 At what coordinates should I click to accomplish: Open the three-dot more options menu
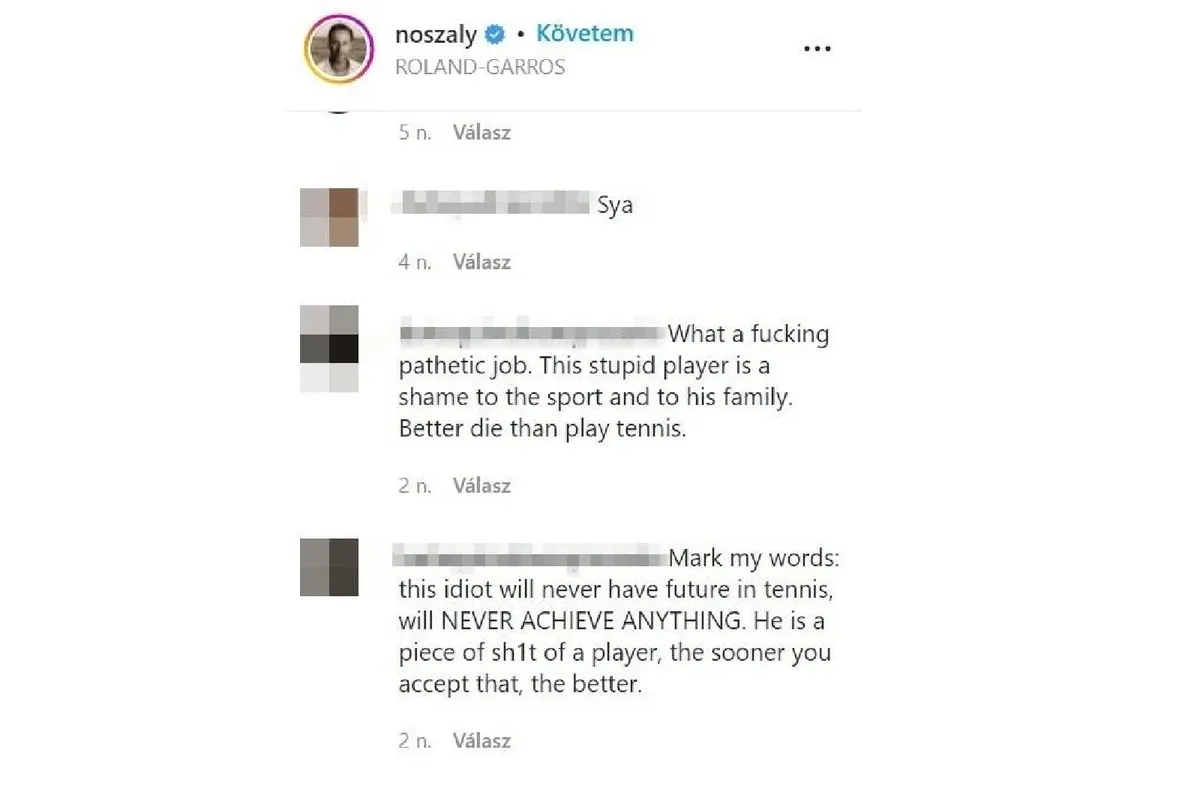pyautogui.click(x=817, y=49)
